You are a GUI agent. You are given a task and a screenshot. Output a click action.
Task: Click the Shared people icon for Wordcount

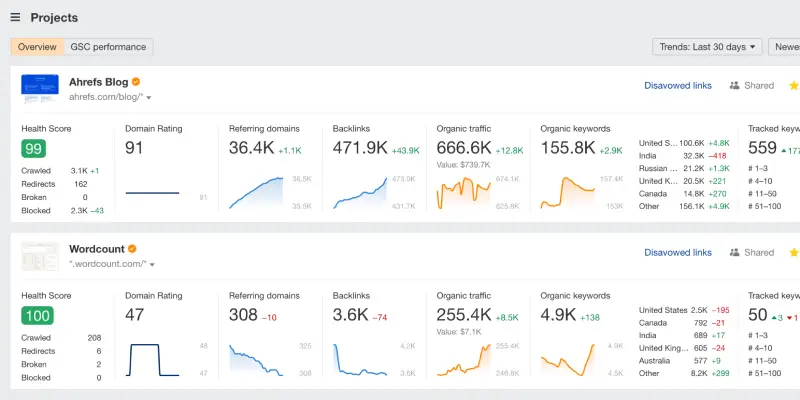pyautogui.click(x=735, y=253)
